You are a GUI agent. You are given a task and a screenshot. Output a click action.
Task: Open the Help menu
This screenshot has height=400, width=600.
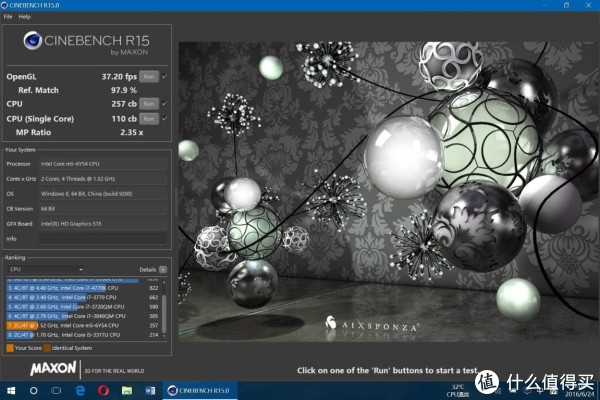(x=24, y=16)
